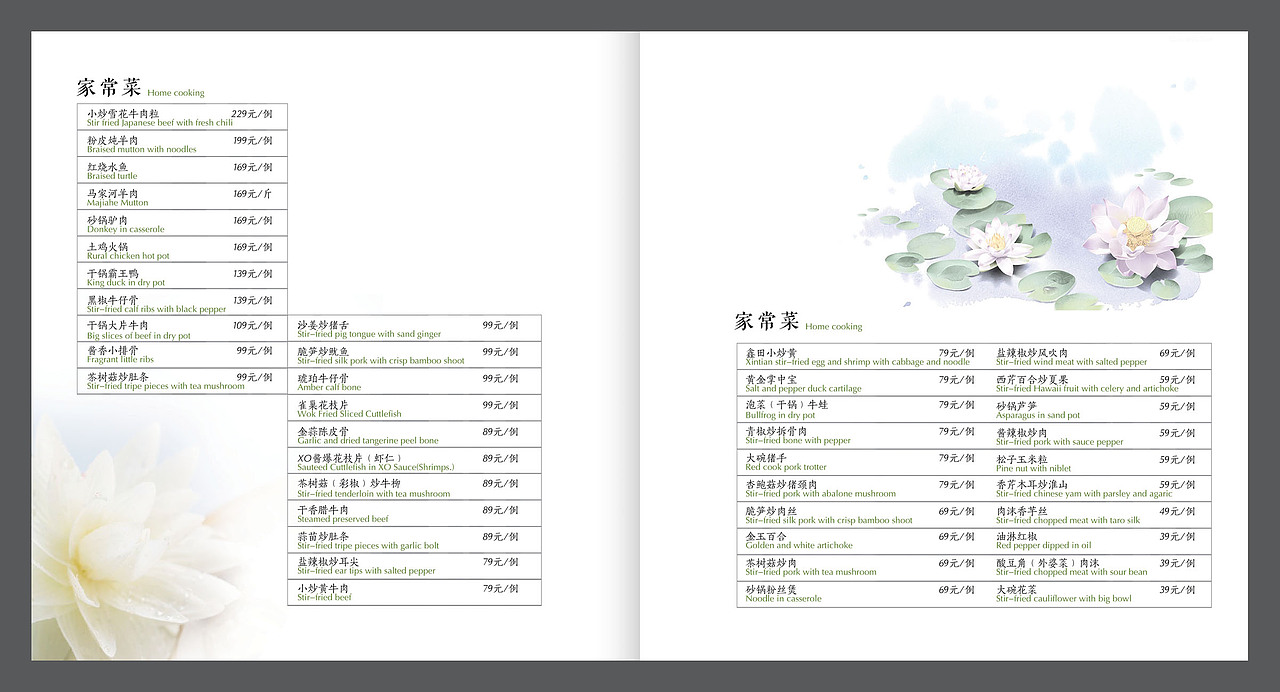Click 'Big slices of beef in dry pot'
The height and width of the screenshot is (692, 1280).
click(x=139, y=336)
